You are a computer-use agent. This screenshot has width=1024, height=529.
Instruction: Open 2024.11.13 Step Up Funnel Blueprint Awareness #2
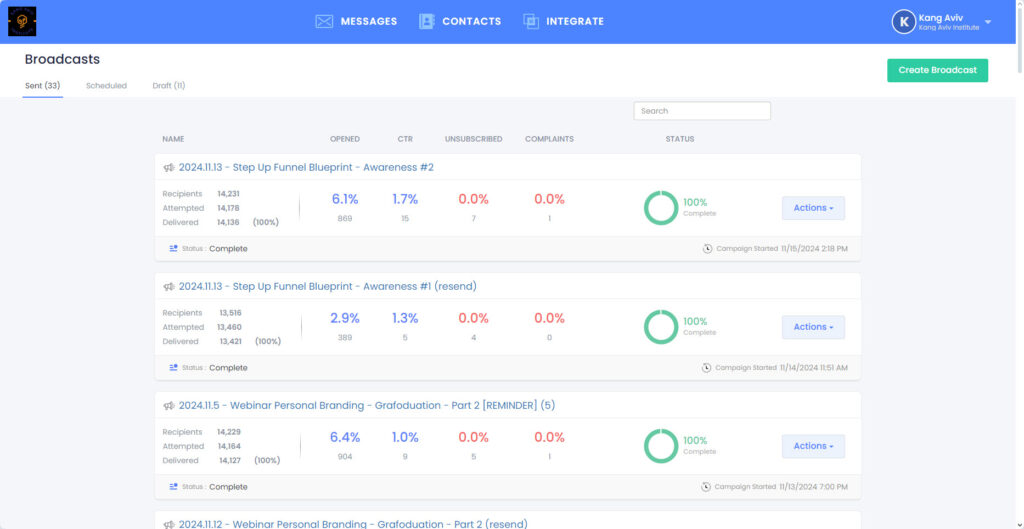coord(306,168)
